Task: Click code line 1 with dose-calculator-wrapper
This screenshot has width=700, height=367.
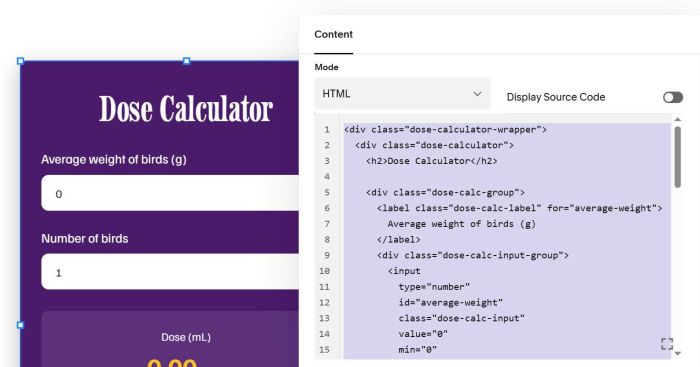Action: (445, 129)
